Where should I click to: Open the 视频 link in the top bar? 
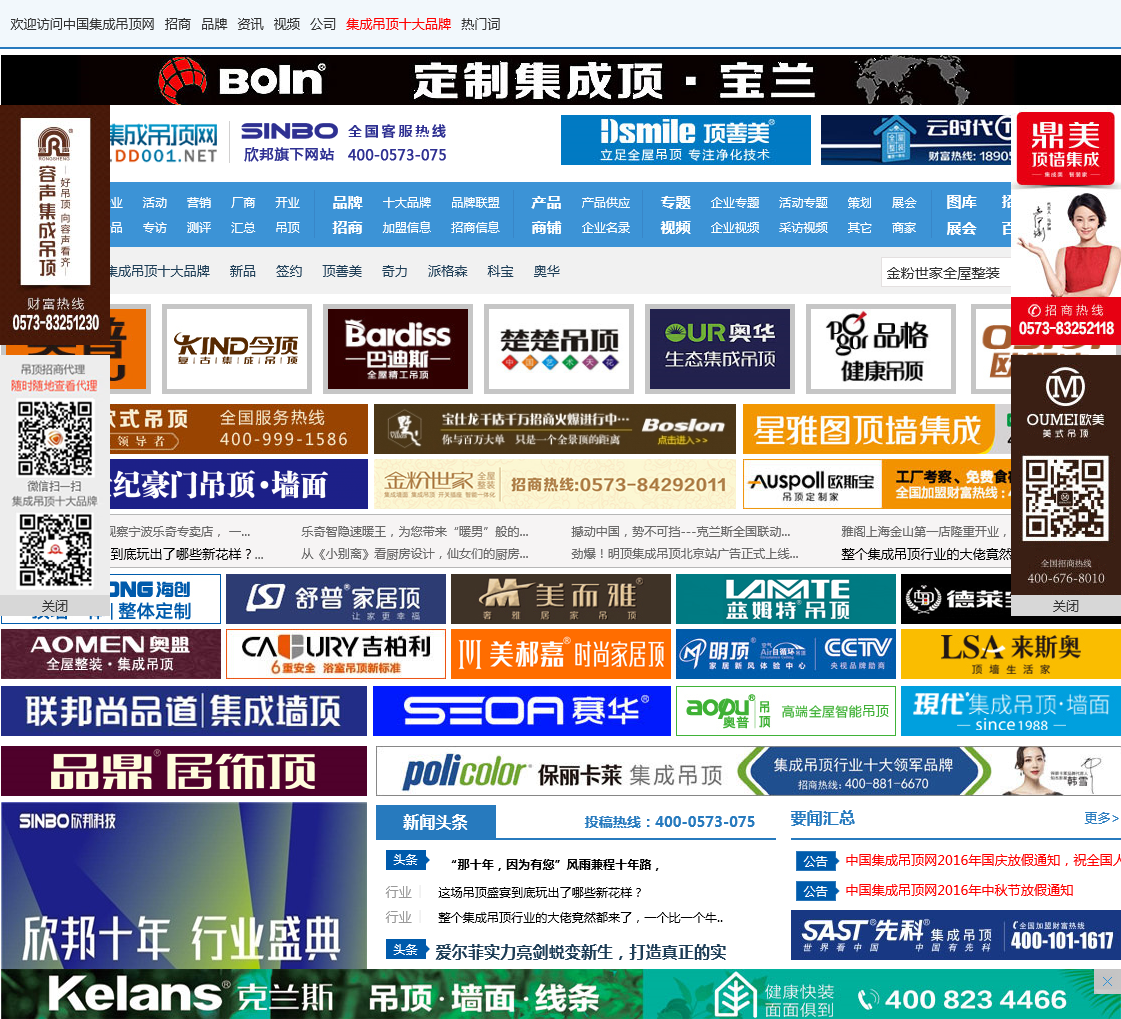287,24
